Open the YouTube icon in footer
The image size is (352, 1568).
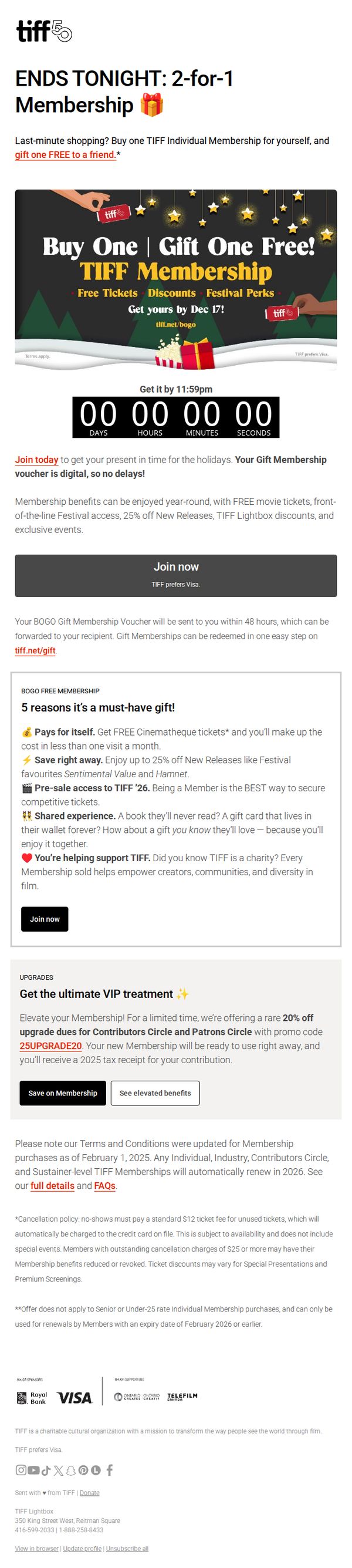coord(33,1470)
